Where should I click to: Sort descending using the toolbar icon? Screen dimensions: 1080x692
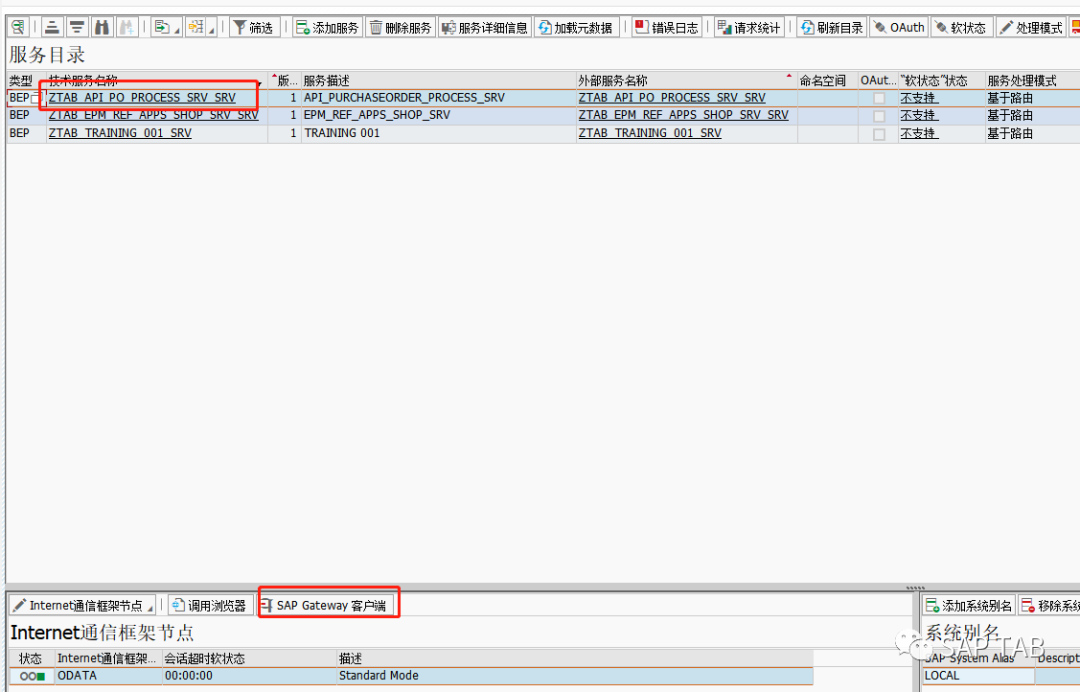(77, 28)
